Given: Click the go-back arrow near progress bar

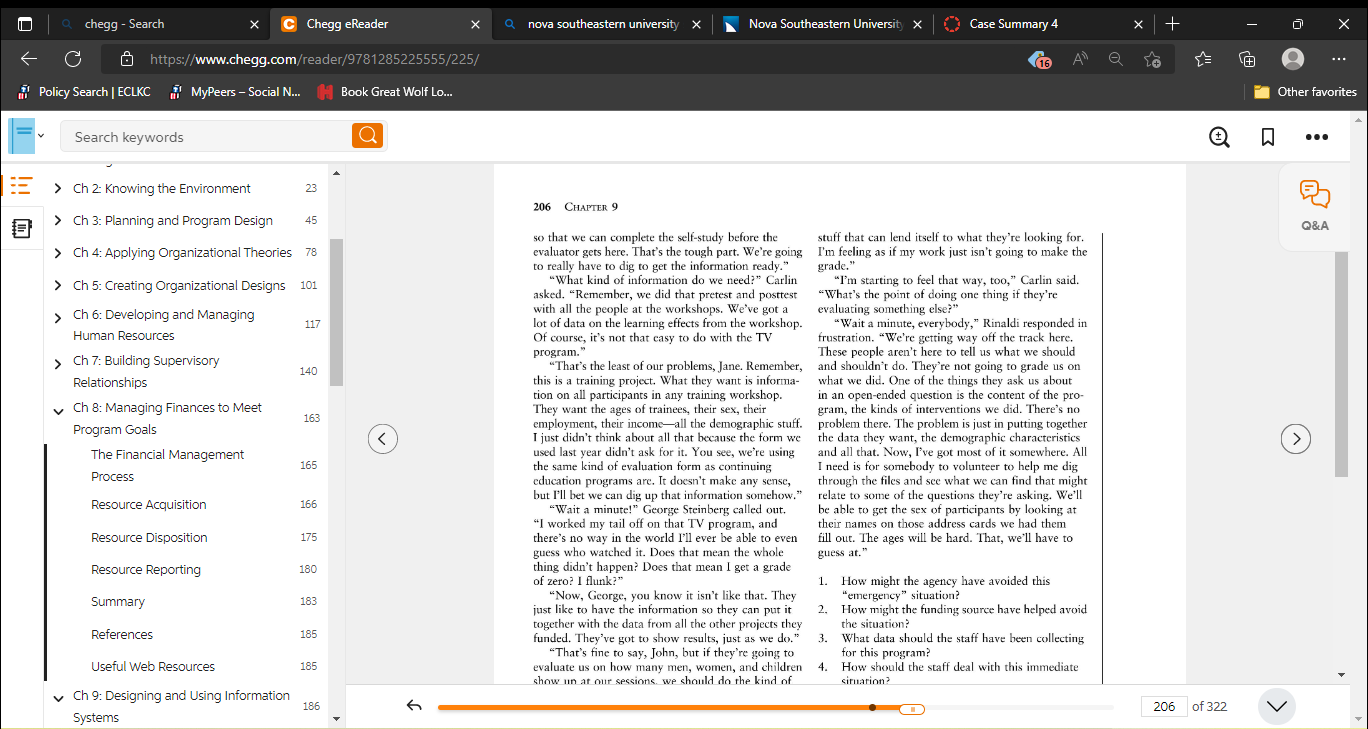Looking at the screenshot, I should [x=414, y=706].
